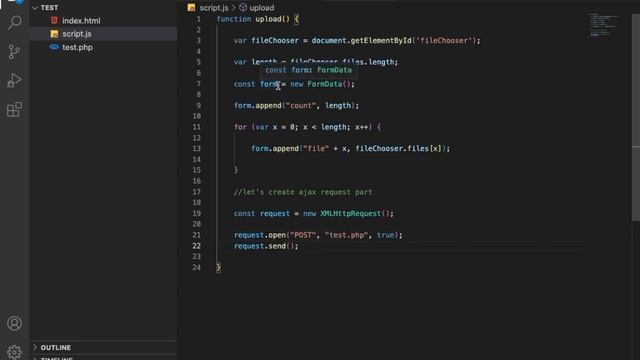Viewport: 640px width, 360px height.
Task: Click the closing brace on line 15
Action: [x=236, y=170]
